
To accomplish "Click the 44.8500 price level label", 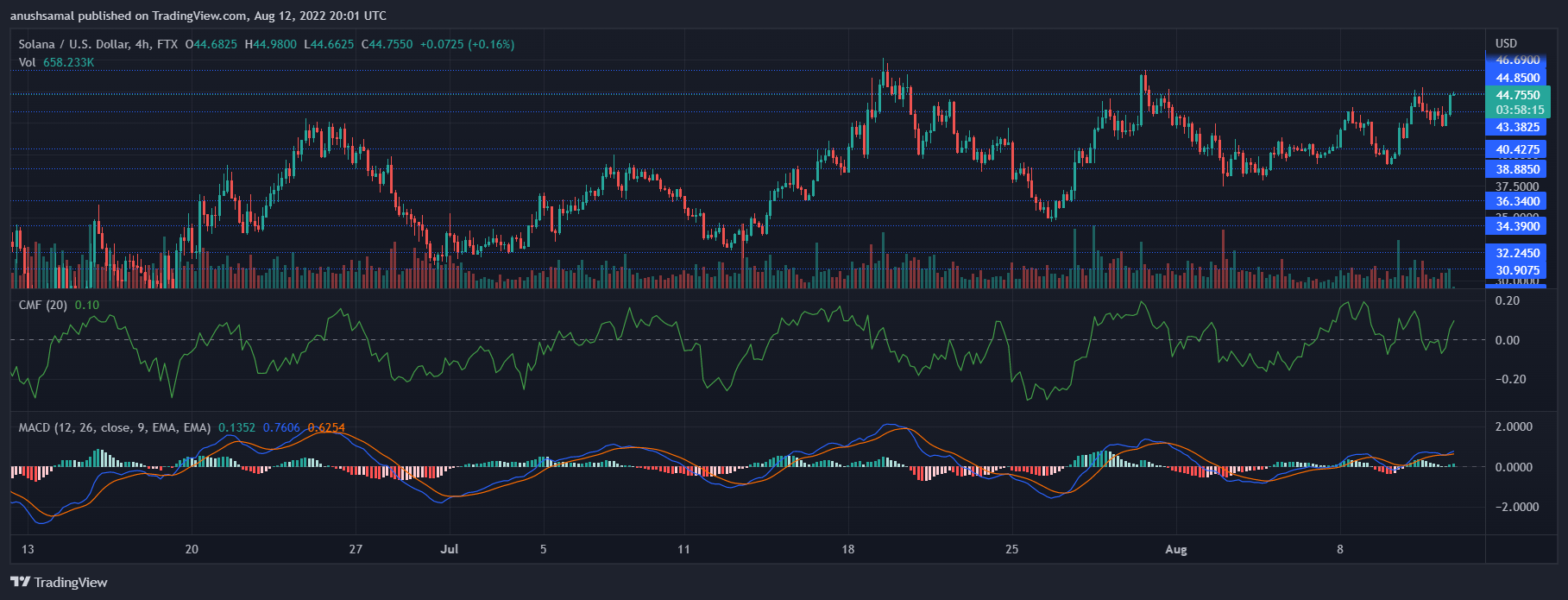I will click(x=1518, y=78).
